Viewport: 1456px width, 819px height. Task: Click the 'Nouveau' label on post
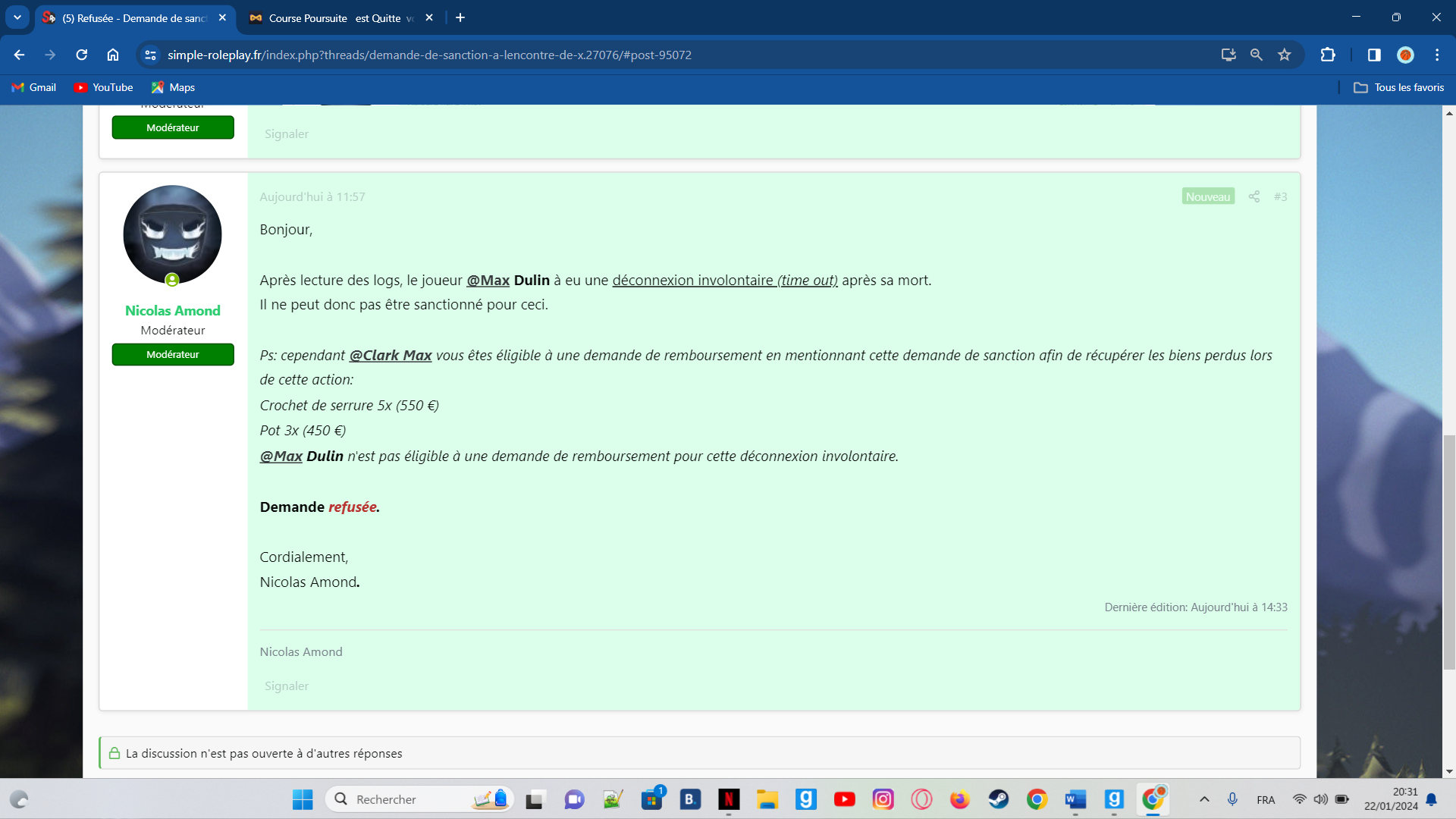click(1208, 196)
